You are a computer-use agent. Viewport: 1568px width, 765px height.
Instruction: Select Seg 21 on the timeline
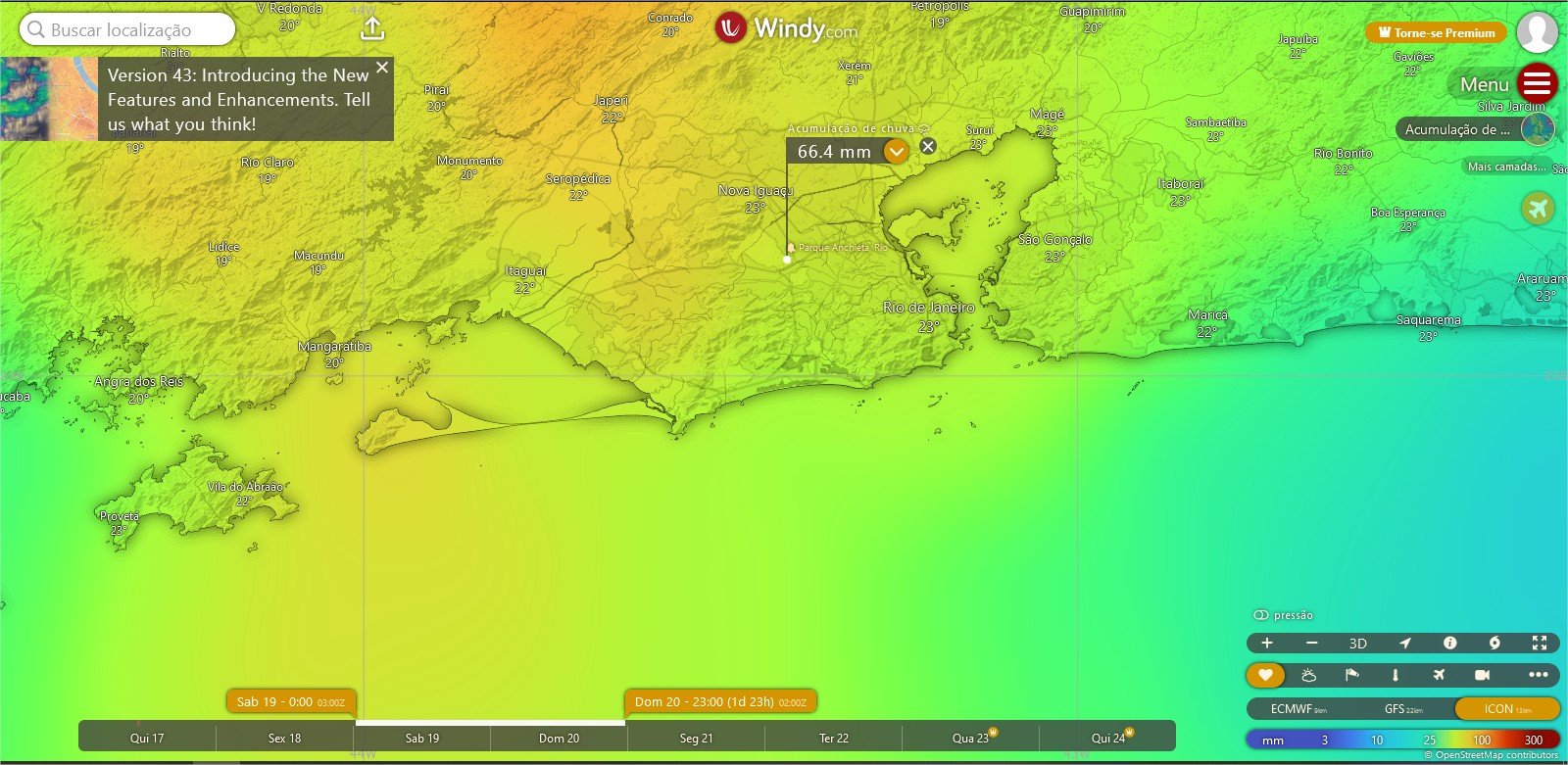coord(696,739)
